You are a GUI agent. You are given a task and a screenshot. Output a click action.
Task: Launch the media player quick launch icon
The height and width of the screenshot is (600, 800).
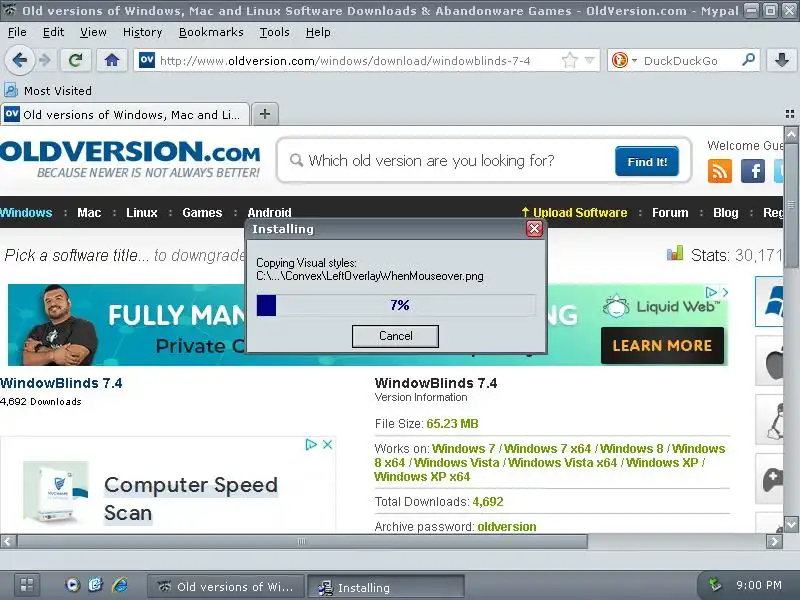pos(72,585)
